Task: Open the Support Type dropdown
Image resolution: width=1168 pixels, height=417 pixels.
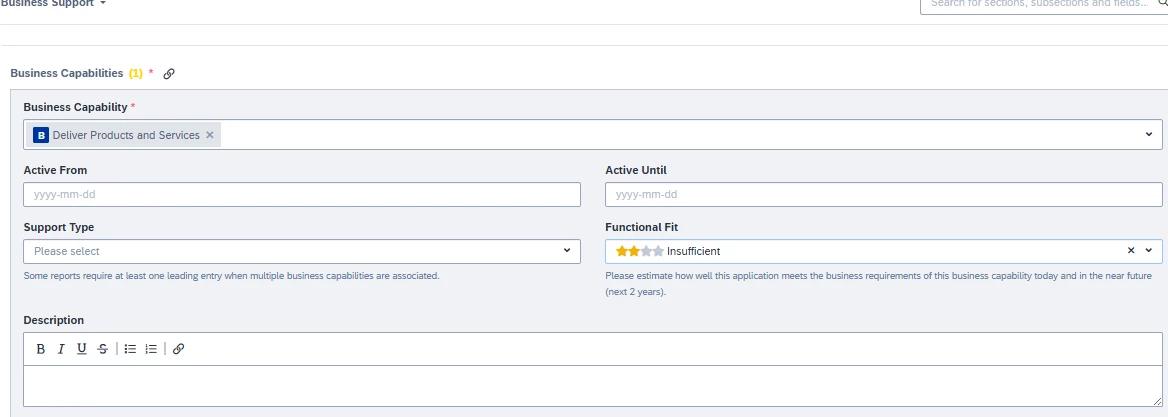Action: tap(566, 251)
